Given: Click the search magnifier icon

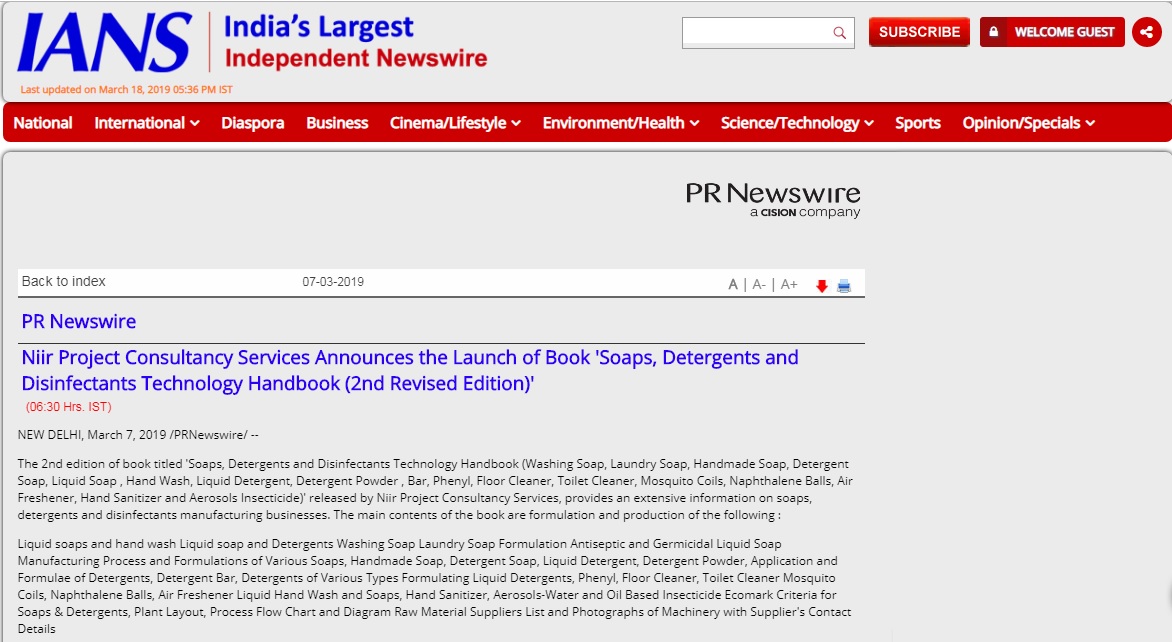Looking at the screenshot, I should 839,33.
